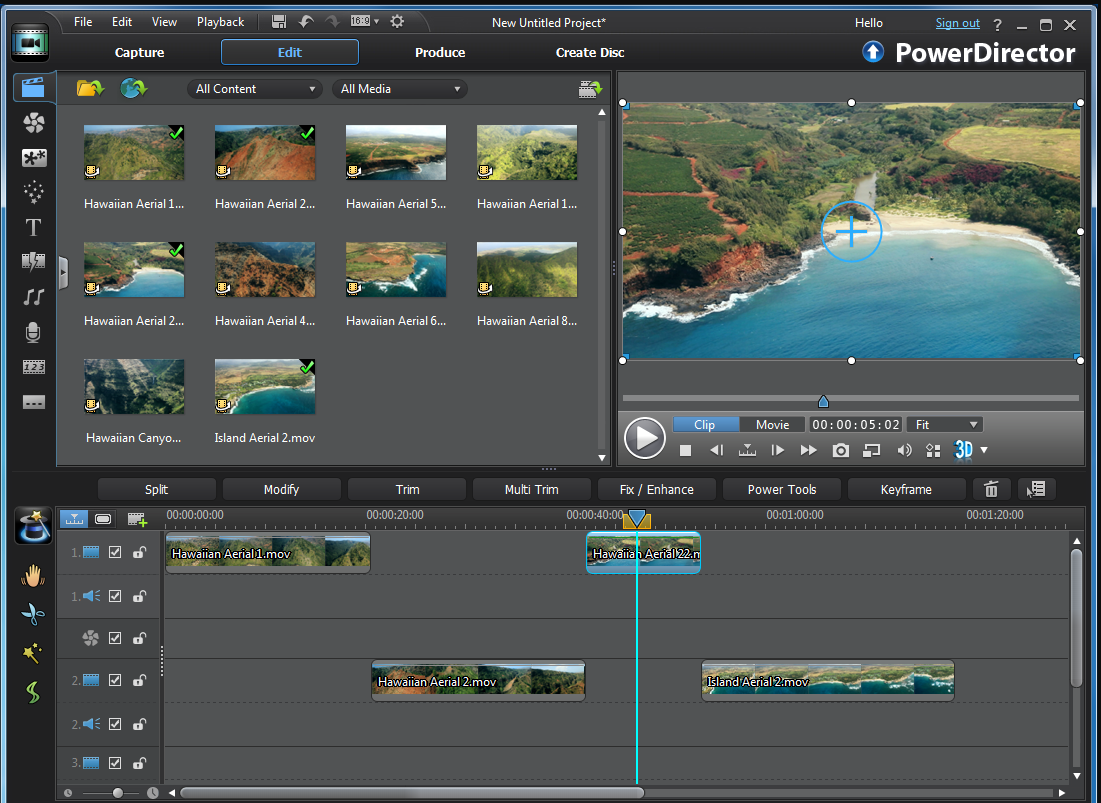Open the 3D options dropdown arrow
This screenshot has height=803, width=1101.
tap(984, 450)
